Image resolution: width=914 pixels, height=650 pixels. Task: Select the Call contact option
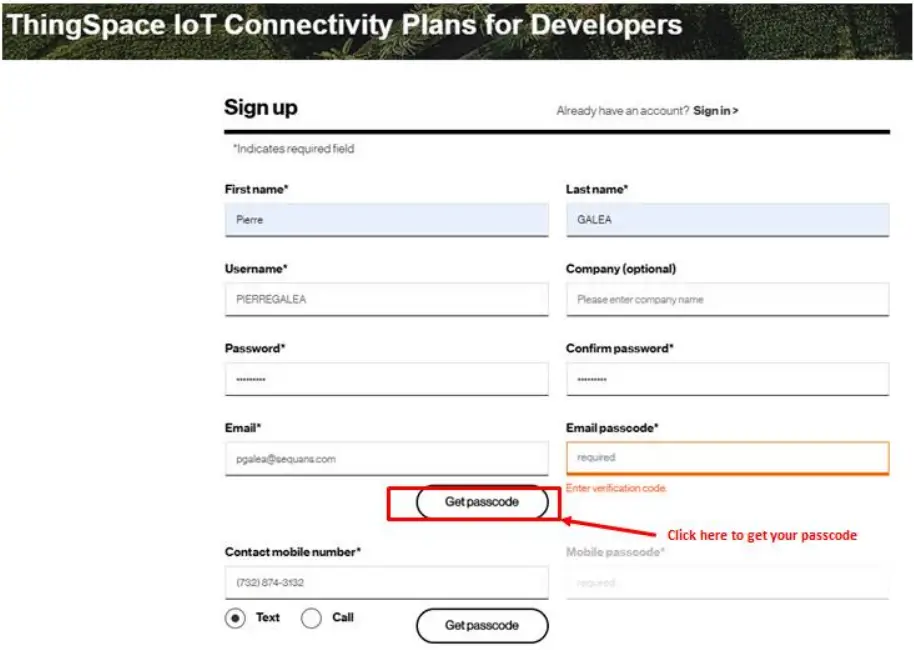pyautogui.click(x=311, y=618)
